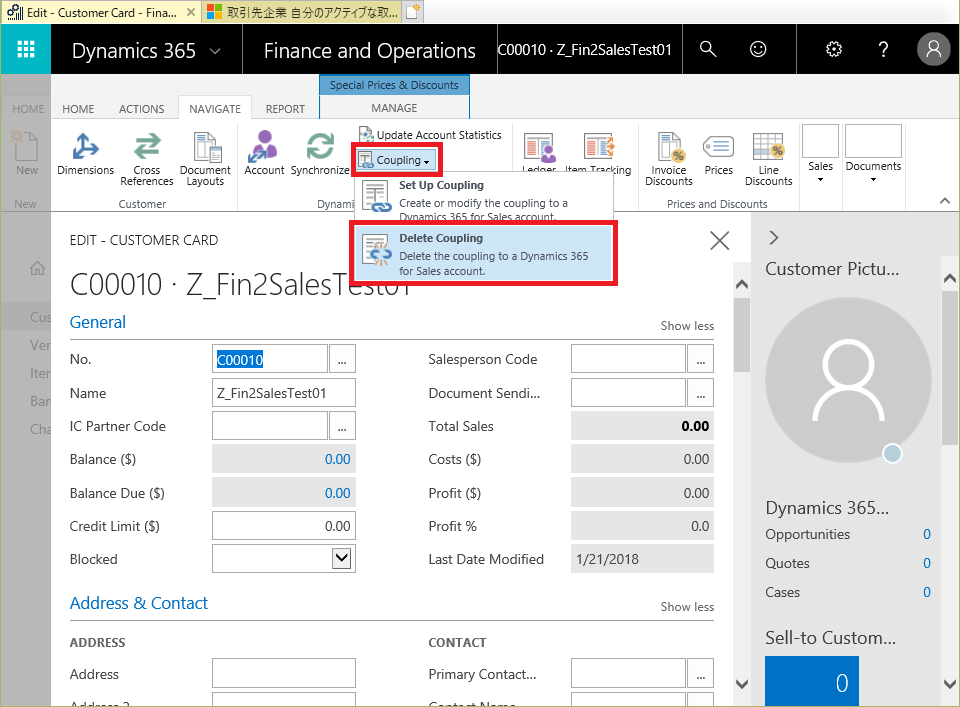Click Salesperson Code lookup button
This screenshot has width=960, height=707.
click(700, 359)
